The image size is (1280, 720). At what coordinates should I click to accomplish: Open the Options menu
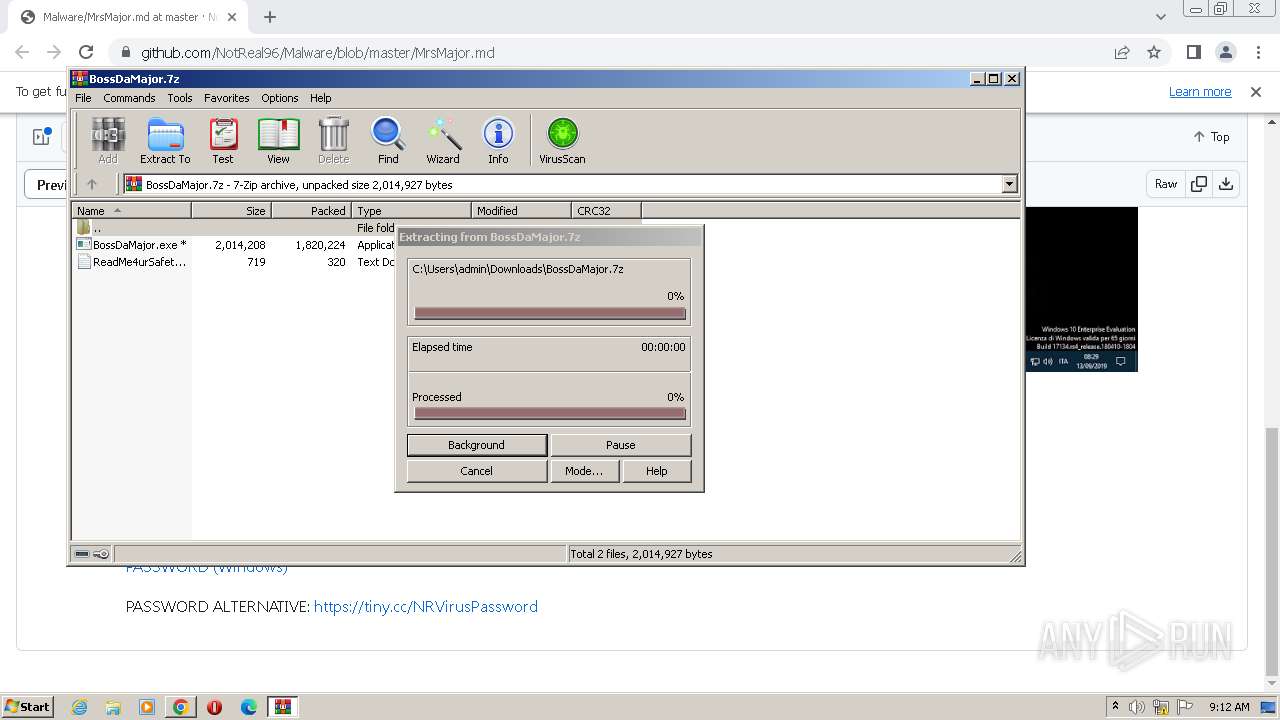point(280,98)
